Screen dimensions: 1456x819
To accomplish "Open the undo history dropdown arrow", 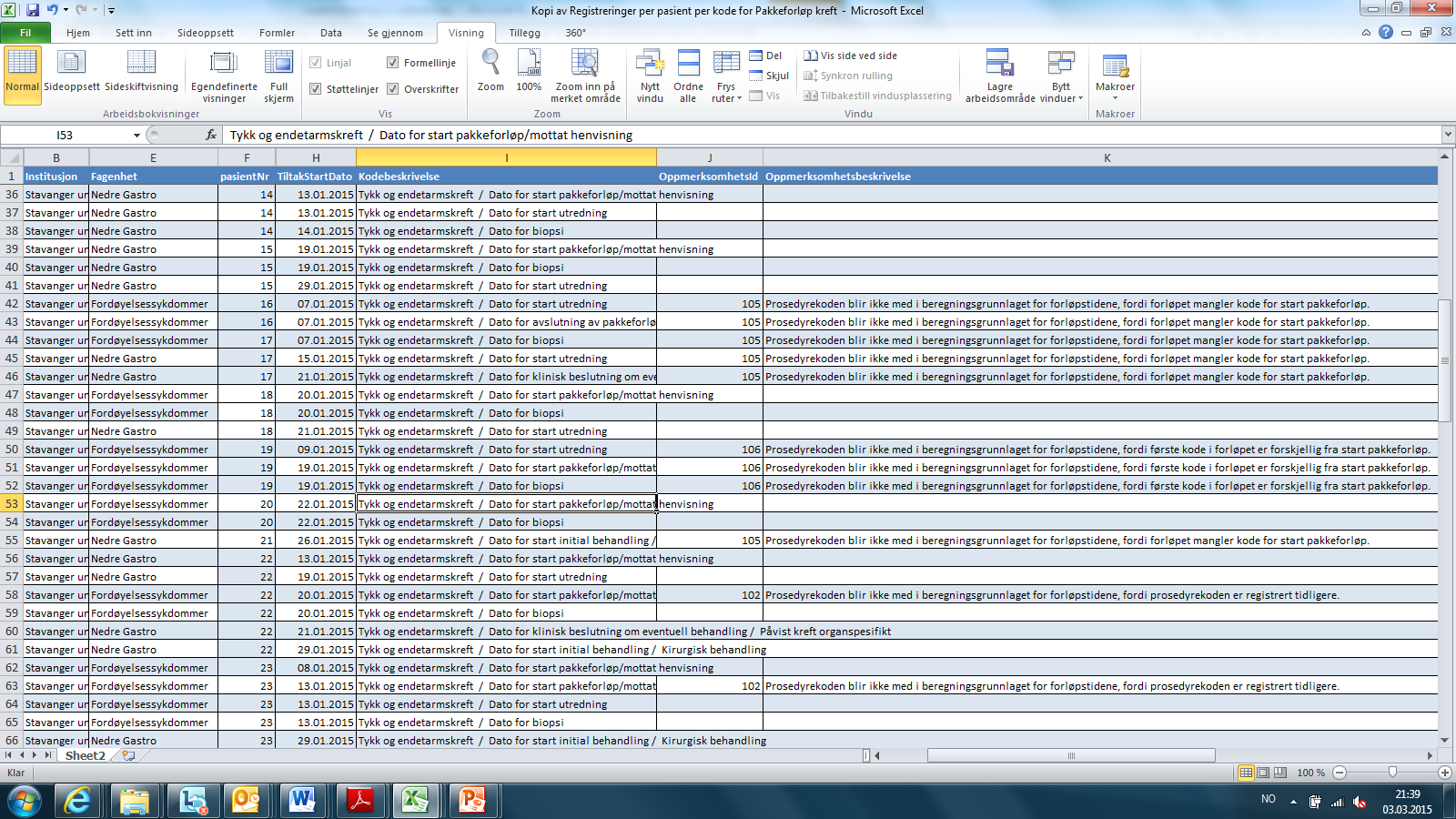I will tap(66, 10).
